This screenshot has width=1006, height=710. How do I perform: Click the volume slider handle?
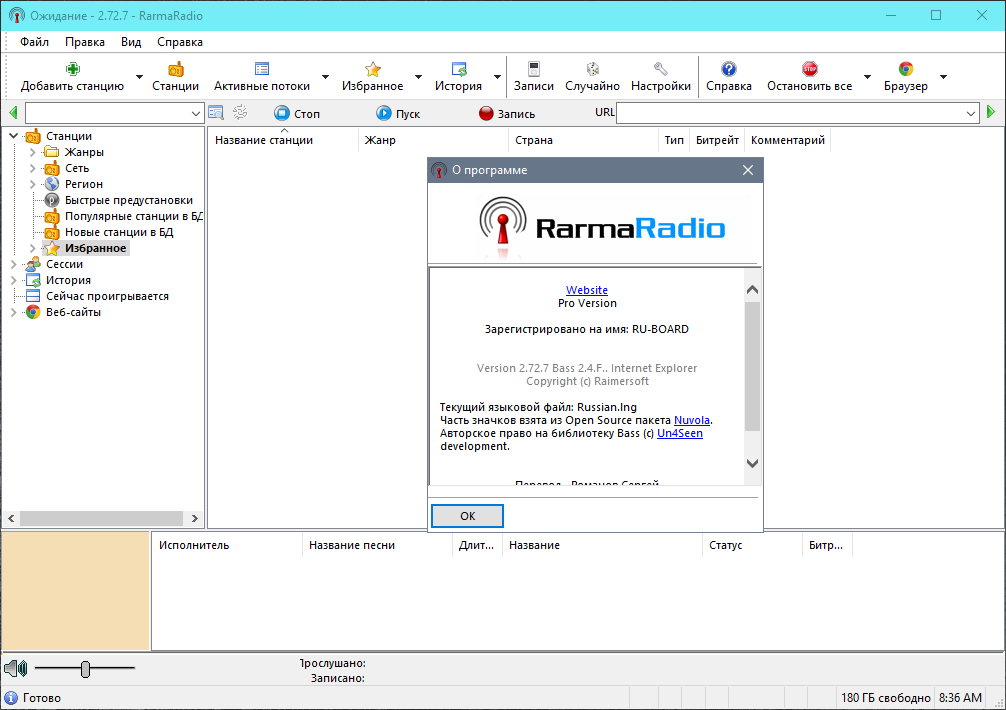[x=86, y=668]
